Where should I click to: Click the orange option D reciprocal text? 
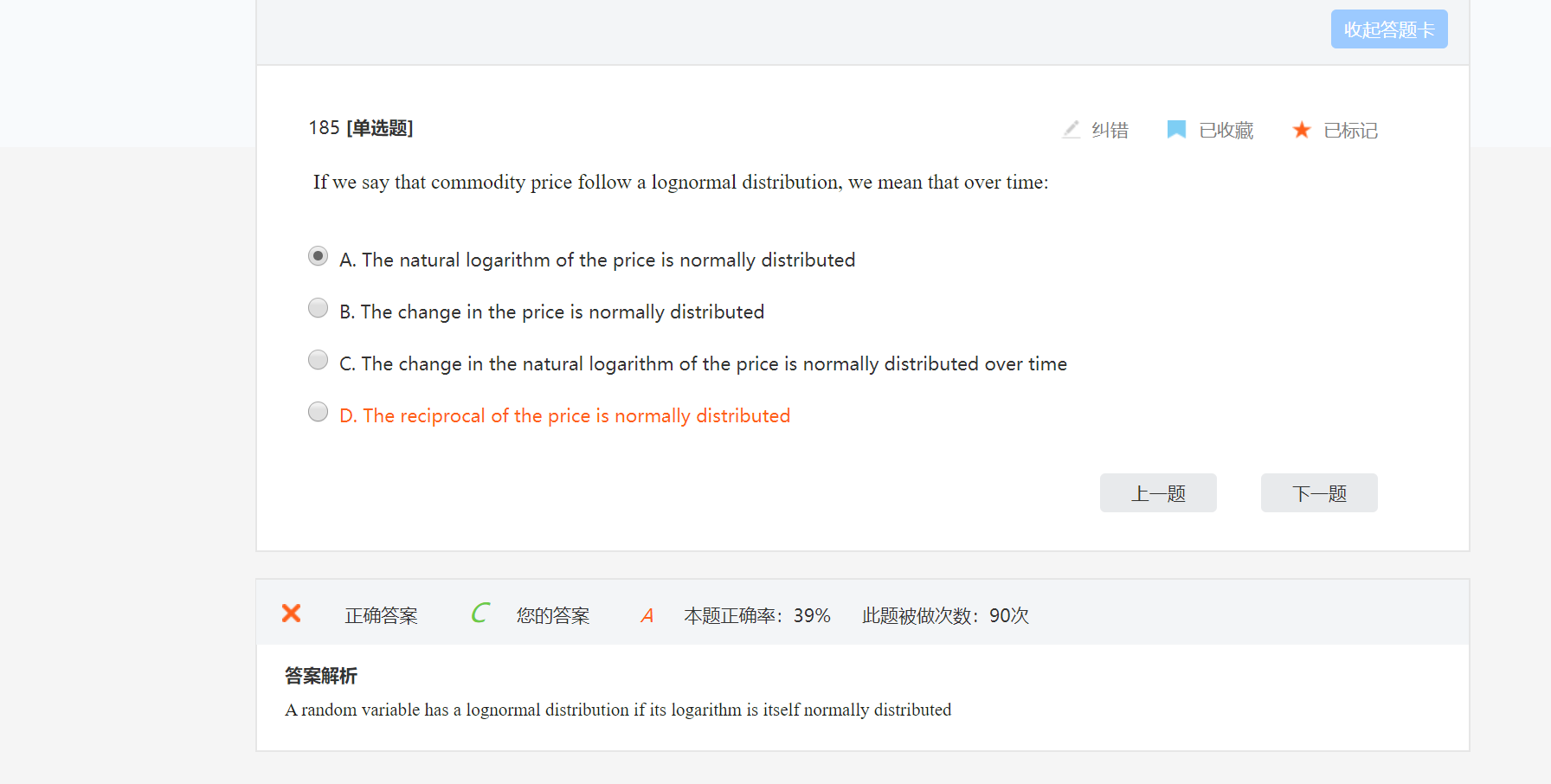coord(564,416)
